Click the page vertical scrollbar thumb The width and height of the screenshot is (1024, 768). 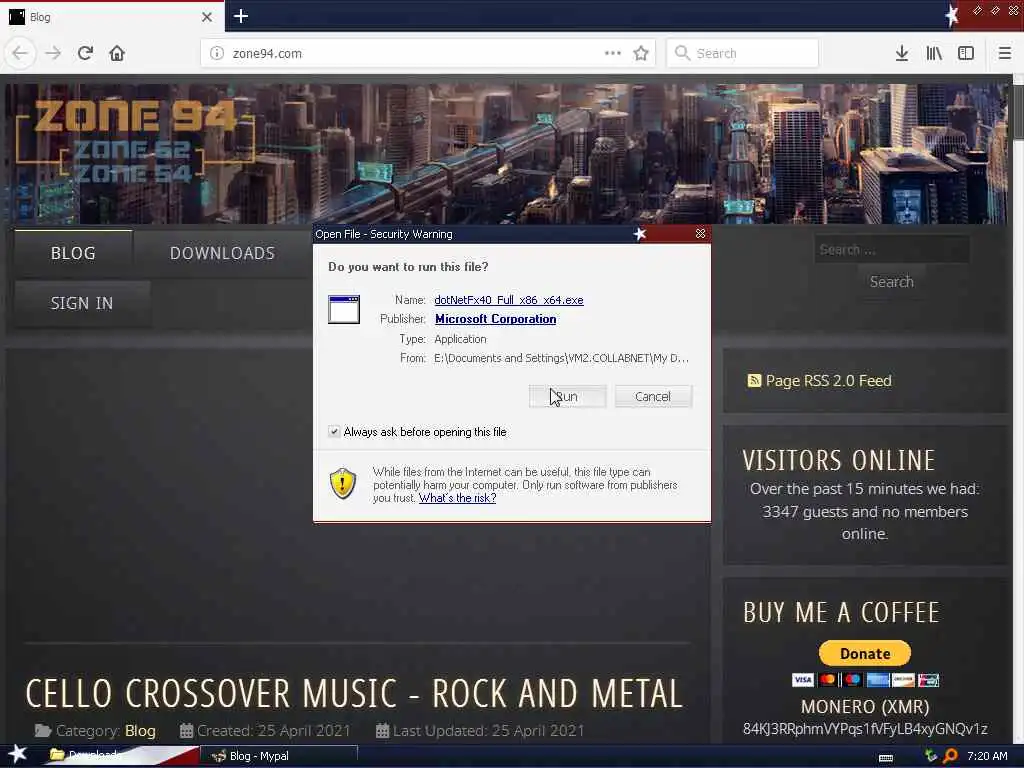pyautogui.click(x=1018, y=111)
